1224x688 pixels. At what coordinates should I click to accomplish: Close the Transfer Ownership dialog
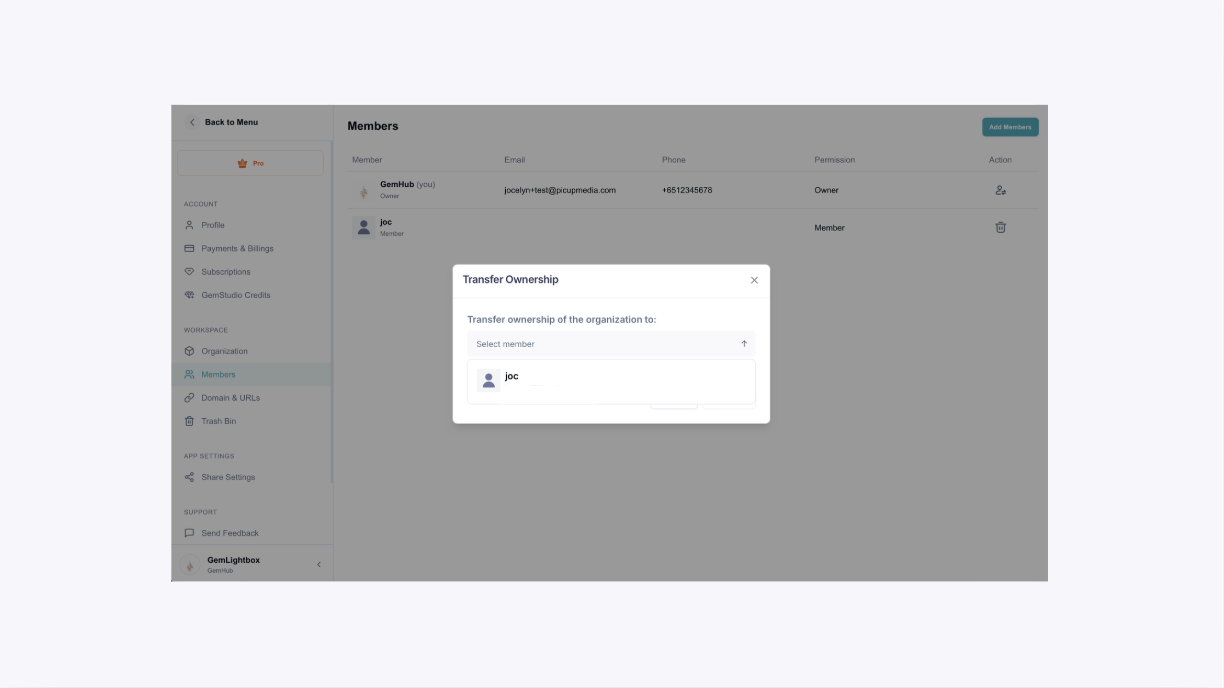754,280
